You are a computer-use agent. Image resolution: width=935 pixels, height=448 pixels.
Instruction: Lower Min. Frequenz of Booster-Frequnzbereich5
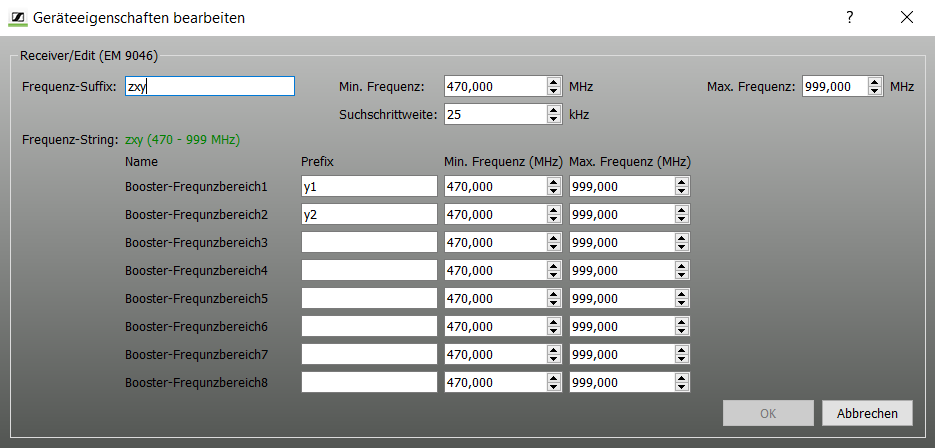[554, 303]
